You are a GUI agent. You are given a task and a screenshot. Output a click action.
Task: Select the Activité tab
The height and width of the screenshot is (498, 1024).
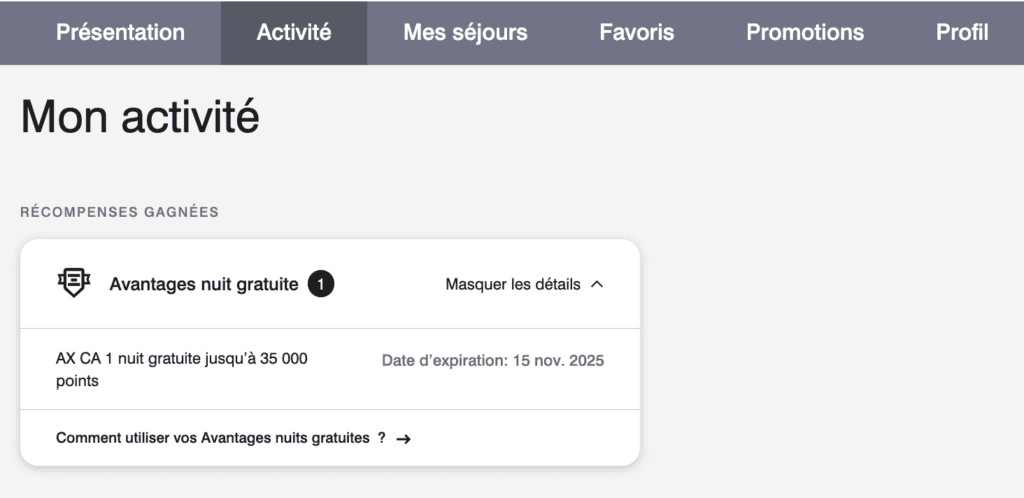pyautogui.click(x=294, y=32)
